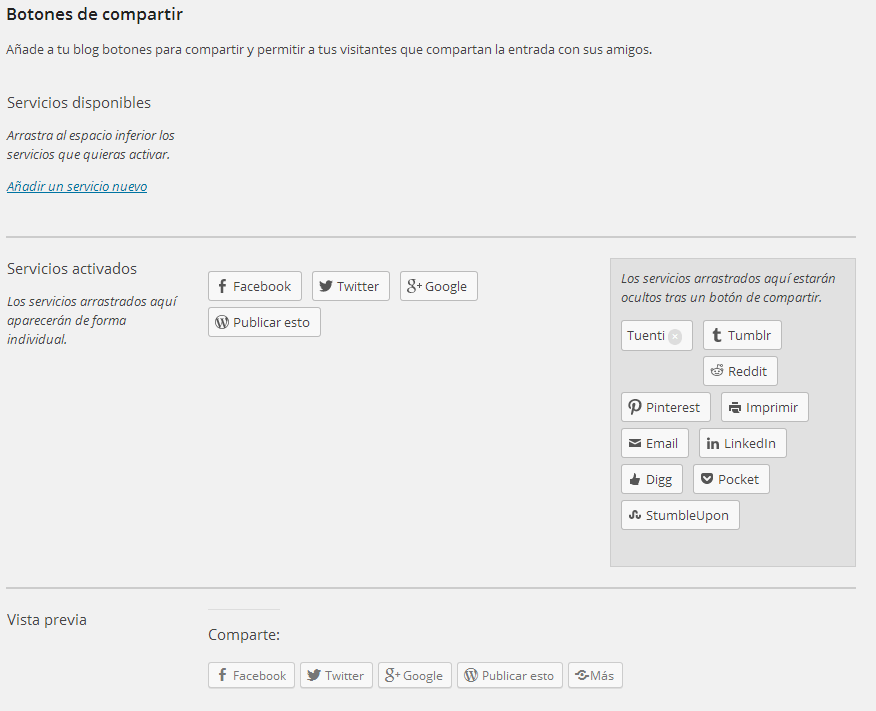876x711 pixels.
Task: Click the Tumblr t icon
Action: (717, 335)
